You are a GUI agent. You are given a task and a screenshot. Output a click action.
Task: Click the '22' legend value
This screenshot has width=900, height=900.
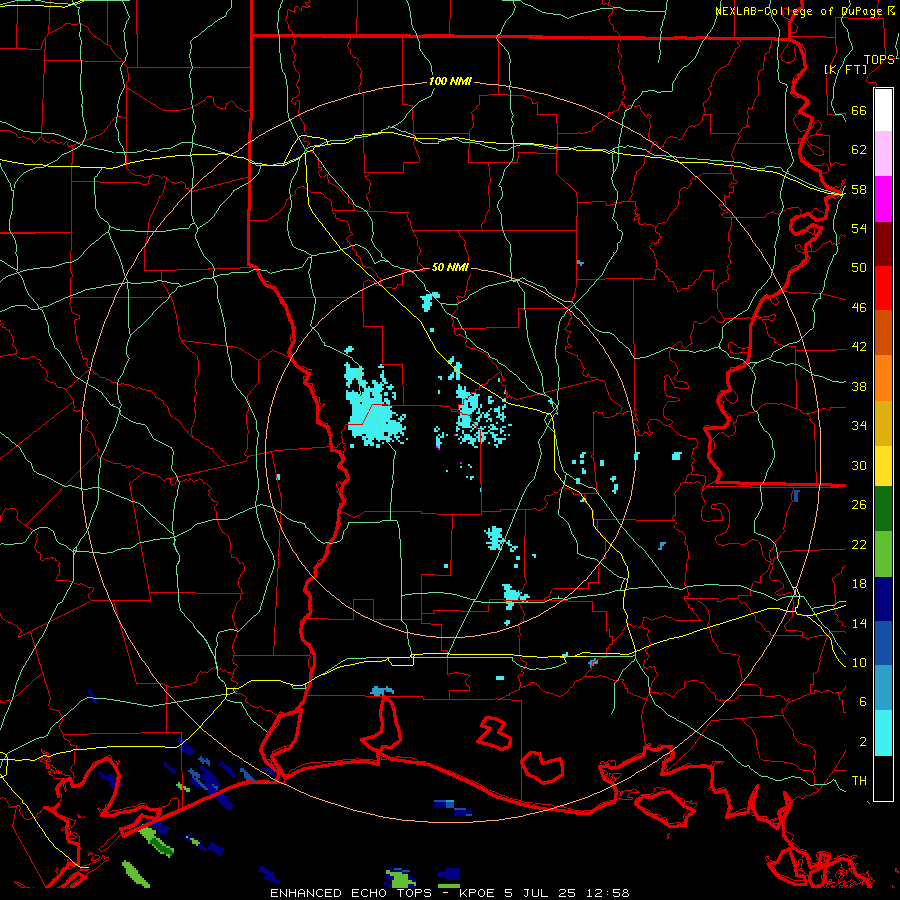[859, 544]
